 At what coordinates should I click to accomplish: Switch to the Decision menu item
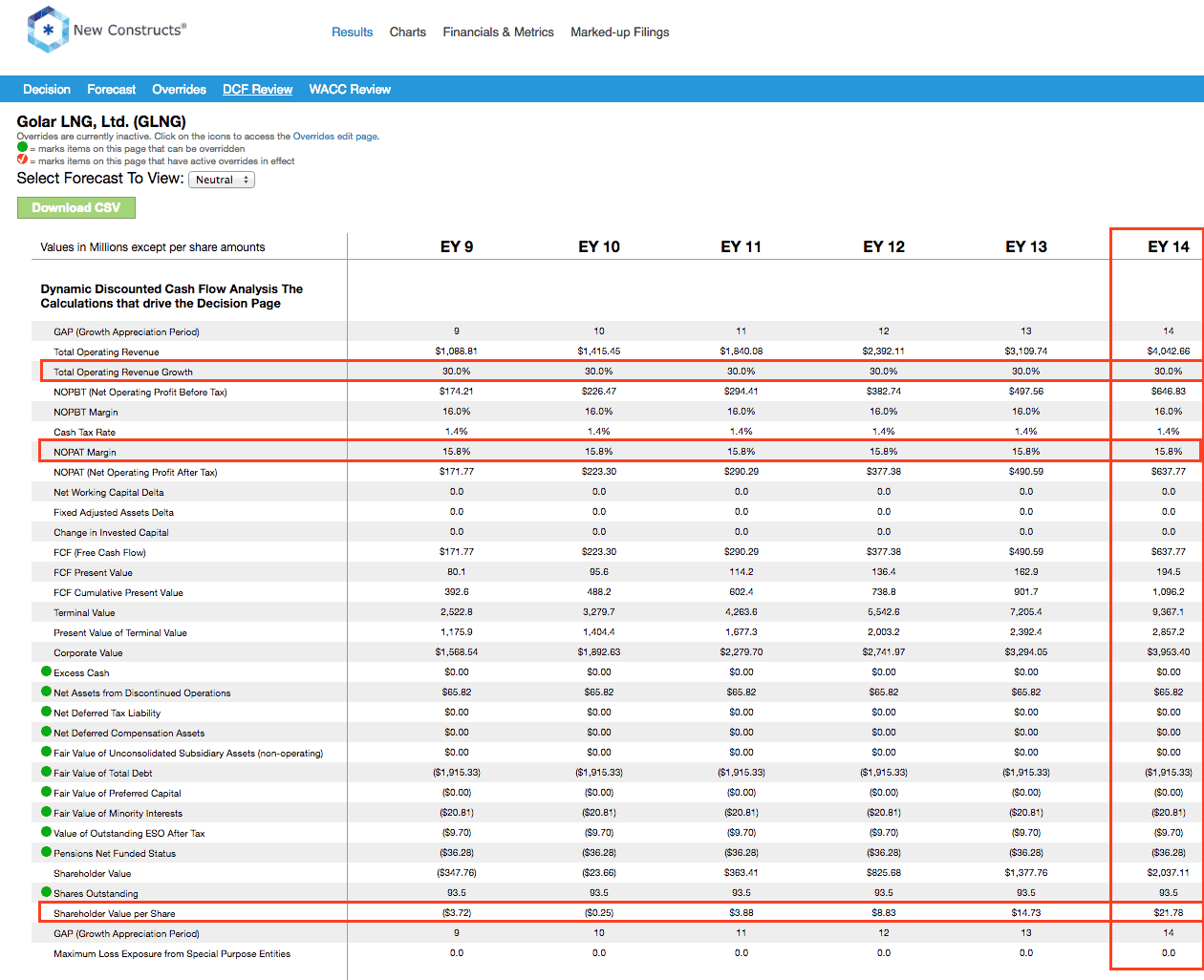pos(47,89)
